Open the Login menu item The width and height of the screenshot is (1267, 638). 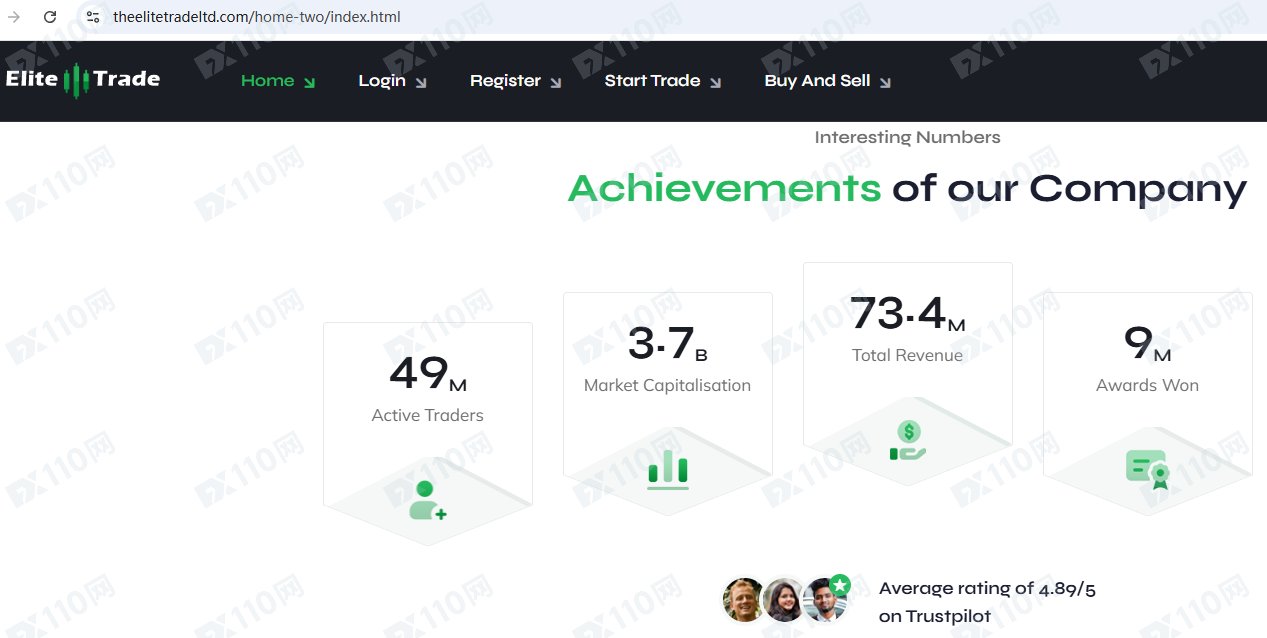[x=382, y=81]
